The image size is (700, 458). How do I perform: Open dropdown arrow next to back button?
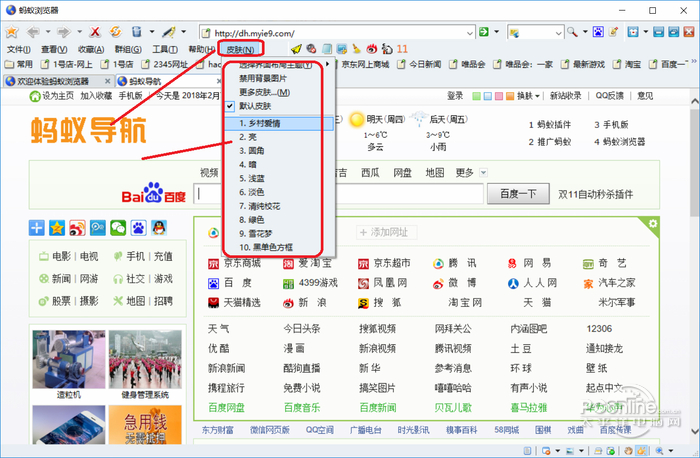click(48, 32)
